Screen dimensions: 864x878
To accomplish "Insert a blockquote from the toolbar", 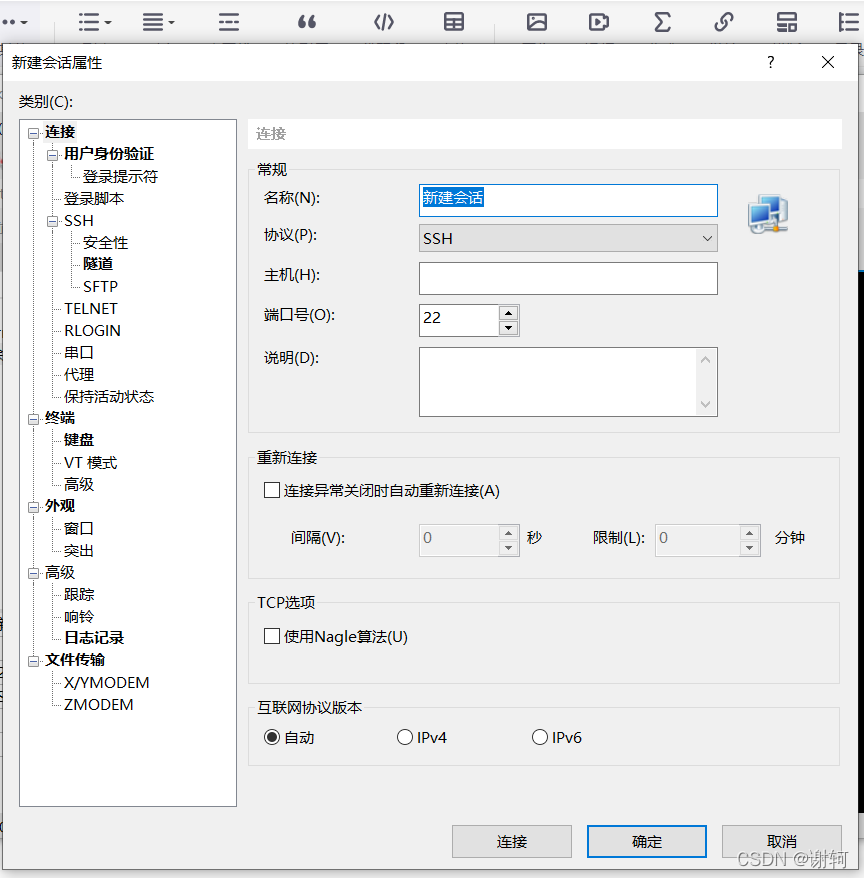I will tap(307, 21).
